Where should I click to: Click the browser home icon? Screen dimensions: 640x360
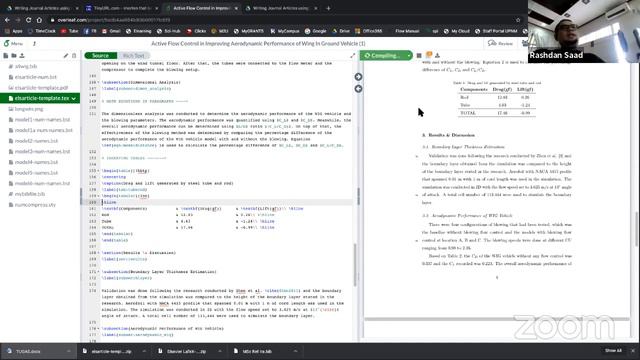(39, 20)
